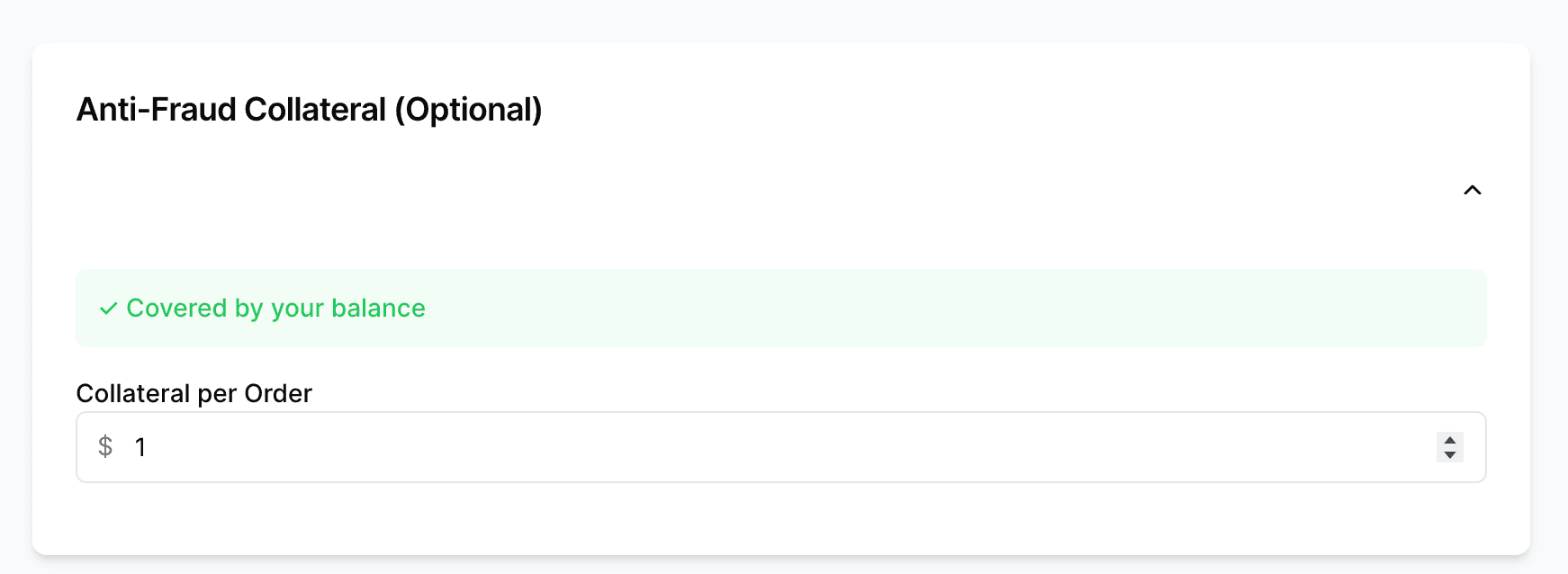Click the green confirmation banner
Viewport: 1568px width, 574px height.
point(780,308)
